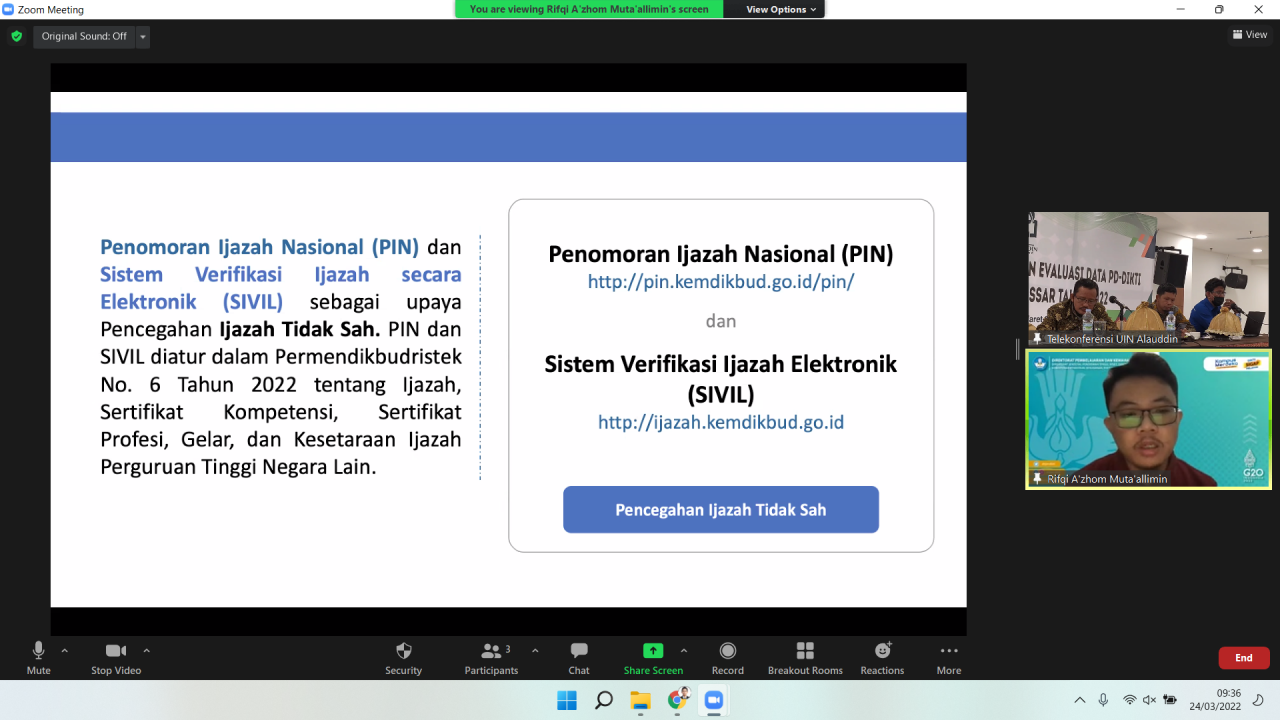Screen dimensions: 1280x720
Task: Open the Participants panel
Action: pos(491,651)
